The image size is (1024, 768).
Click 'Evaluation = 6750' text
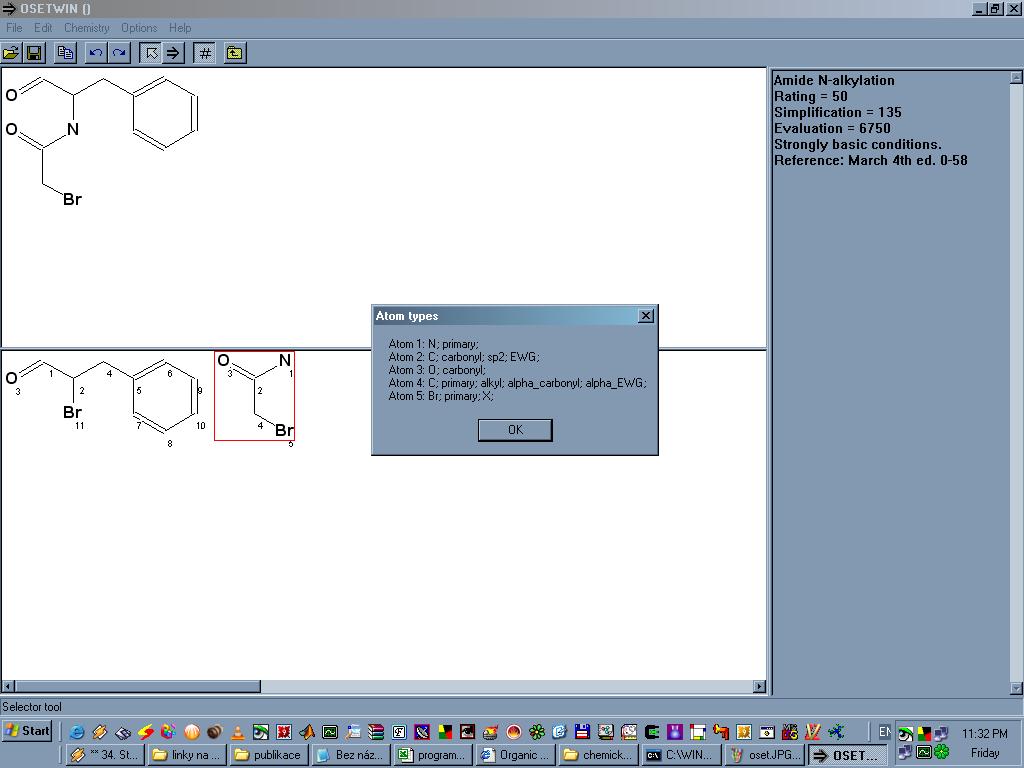832,129
